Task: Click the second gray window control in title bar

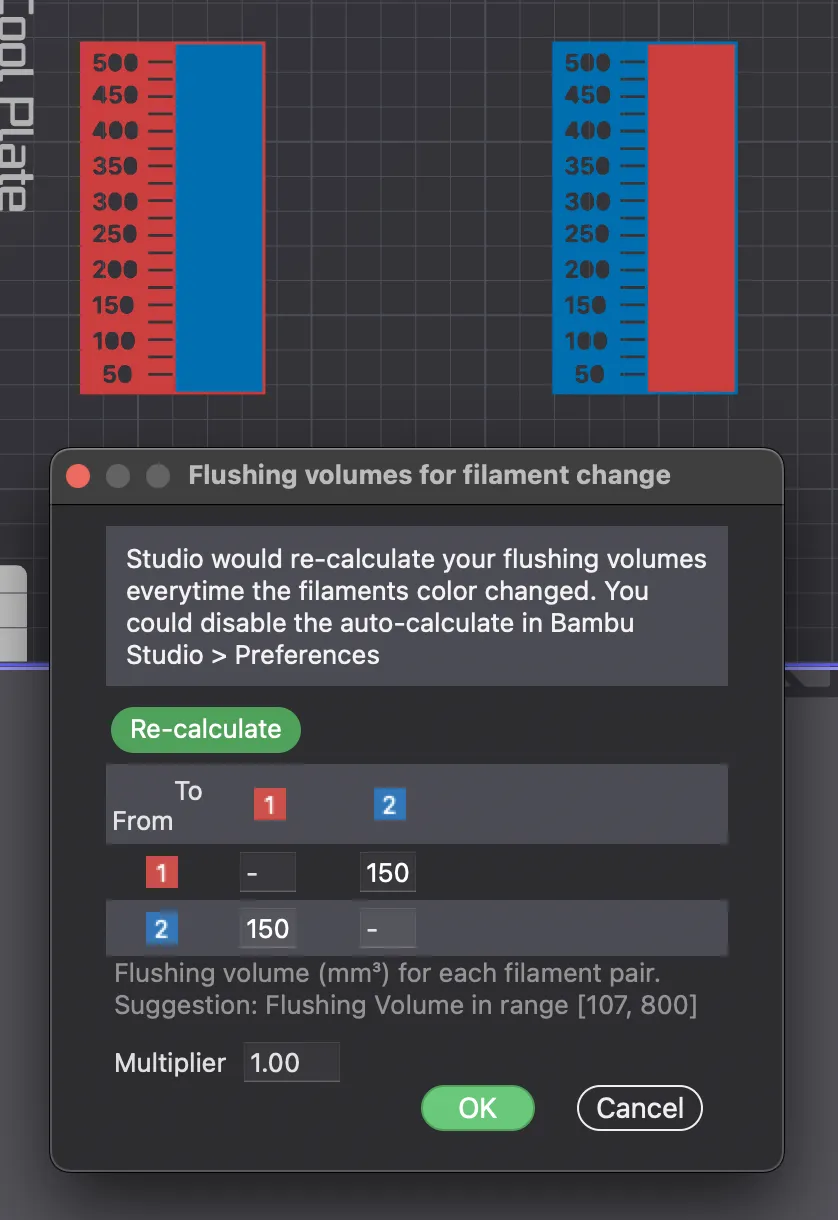Action: [x=158, y=475]
